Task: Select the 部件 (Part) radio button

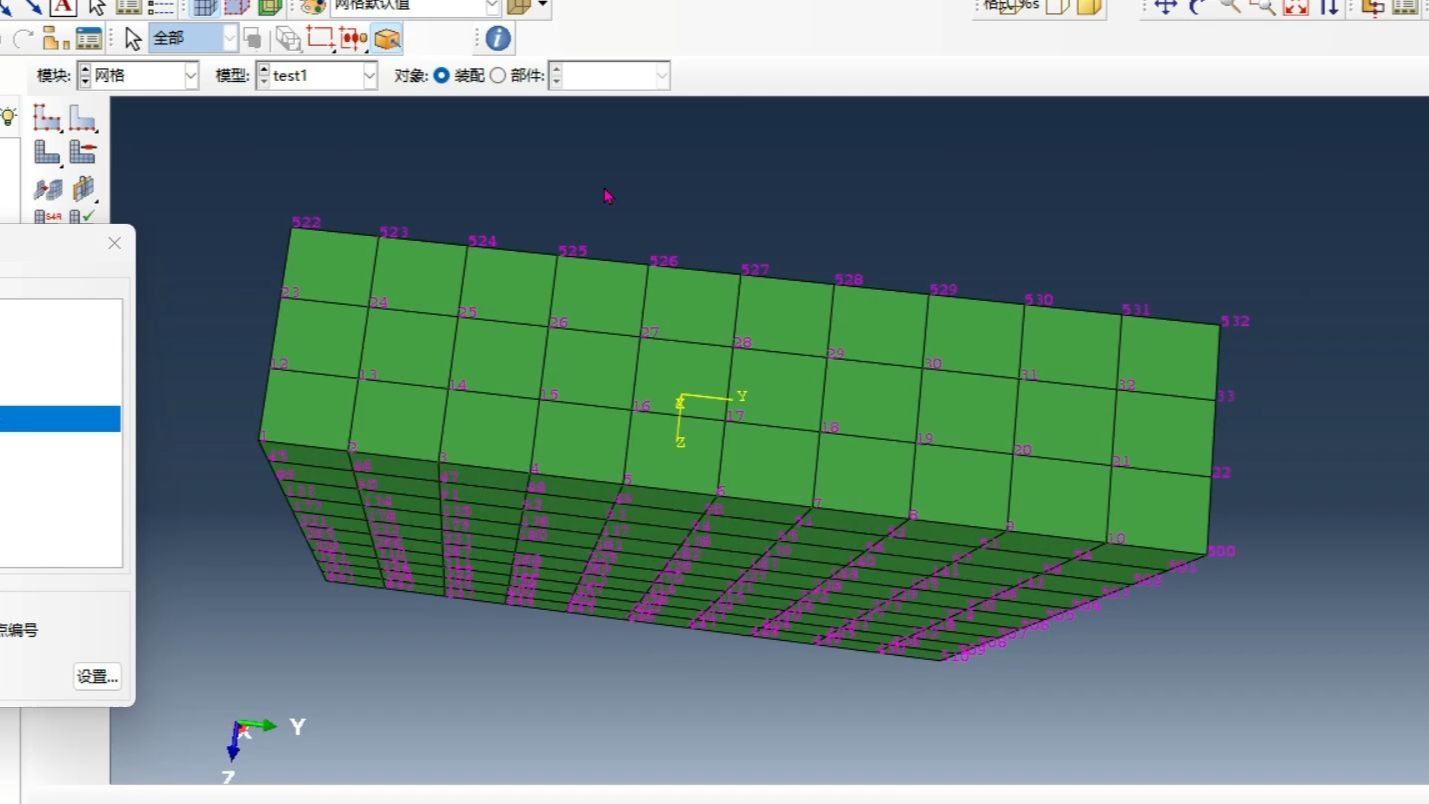Action: tap(498, 76)
